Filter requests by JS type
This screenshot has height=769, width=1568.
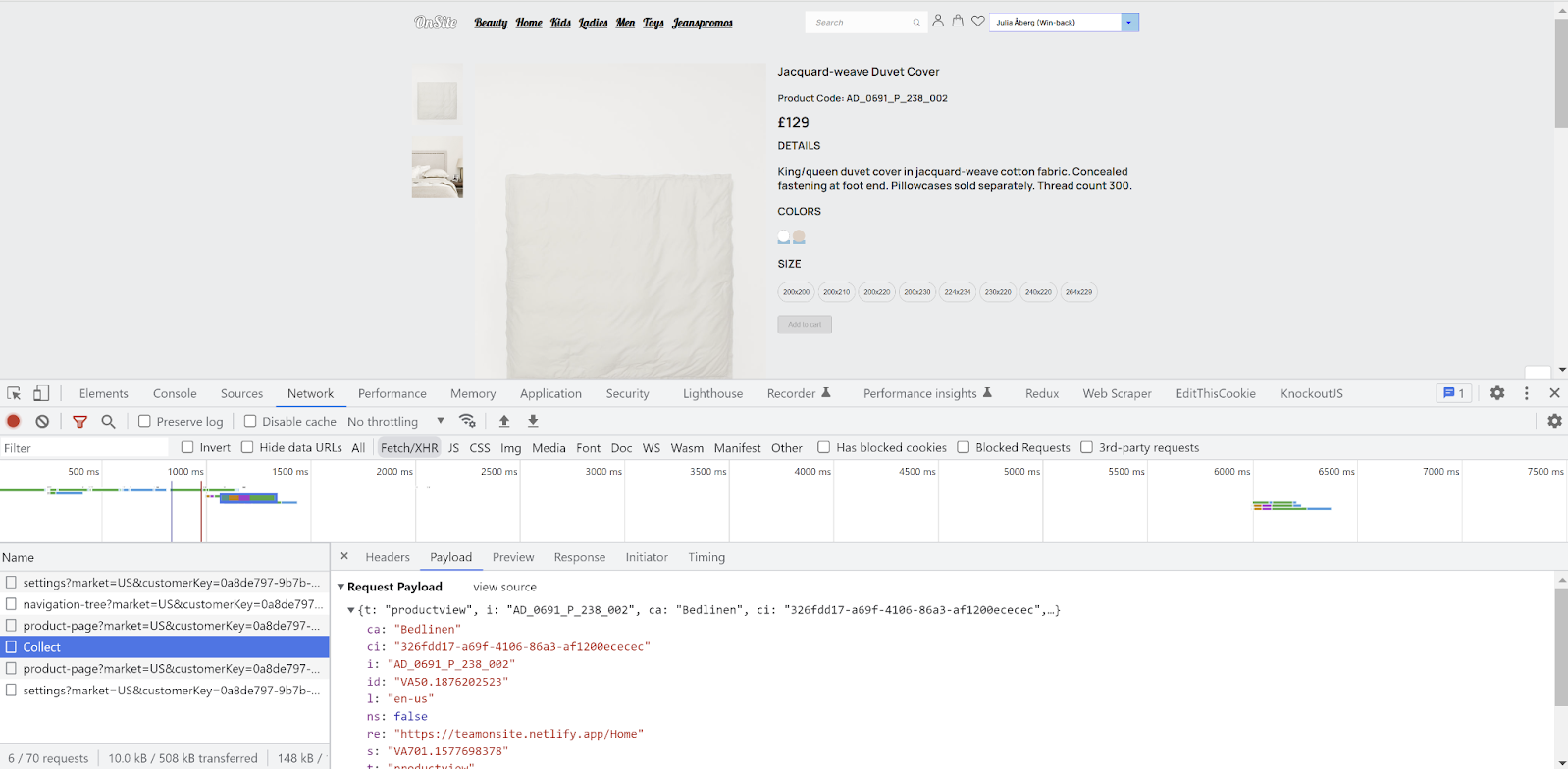pos(453,448)
